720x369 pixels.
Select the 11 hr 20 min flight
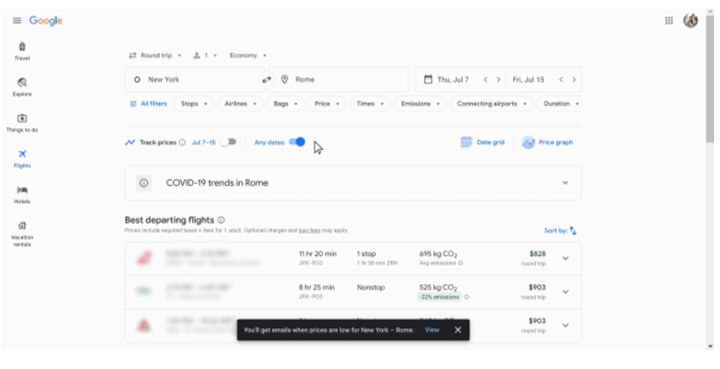click(x=353, y=259)
